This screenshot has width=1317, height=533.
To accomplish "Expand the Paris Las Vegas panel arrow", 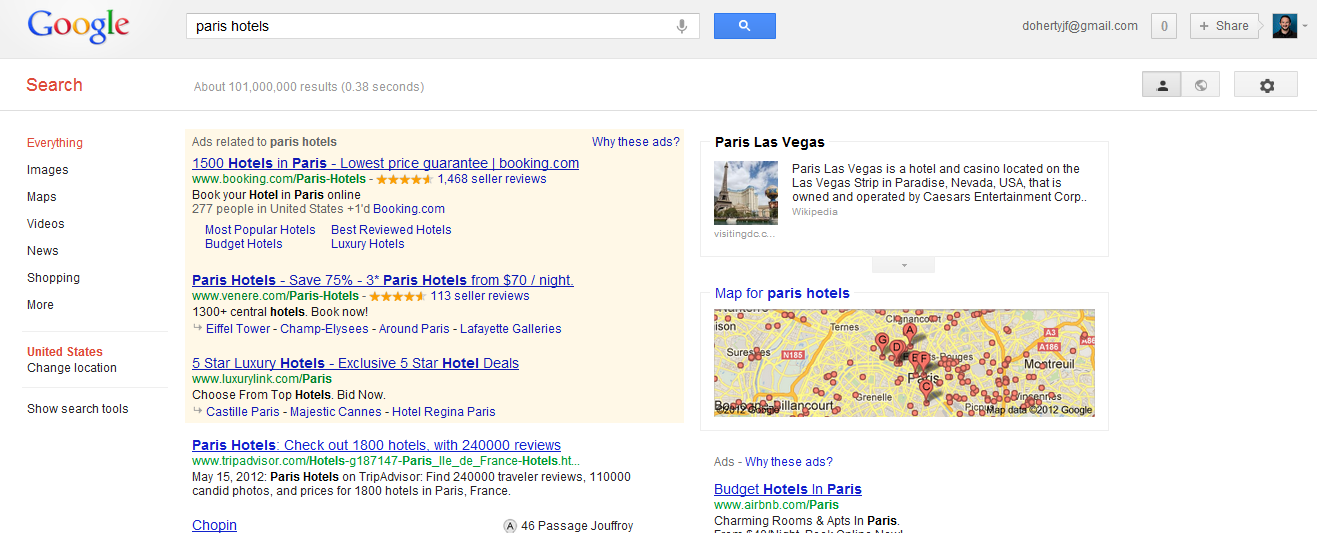I will coord(903,265).
